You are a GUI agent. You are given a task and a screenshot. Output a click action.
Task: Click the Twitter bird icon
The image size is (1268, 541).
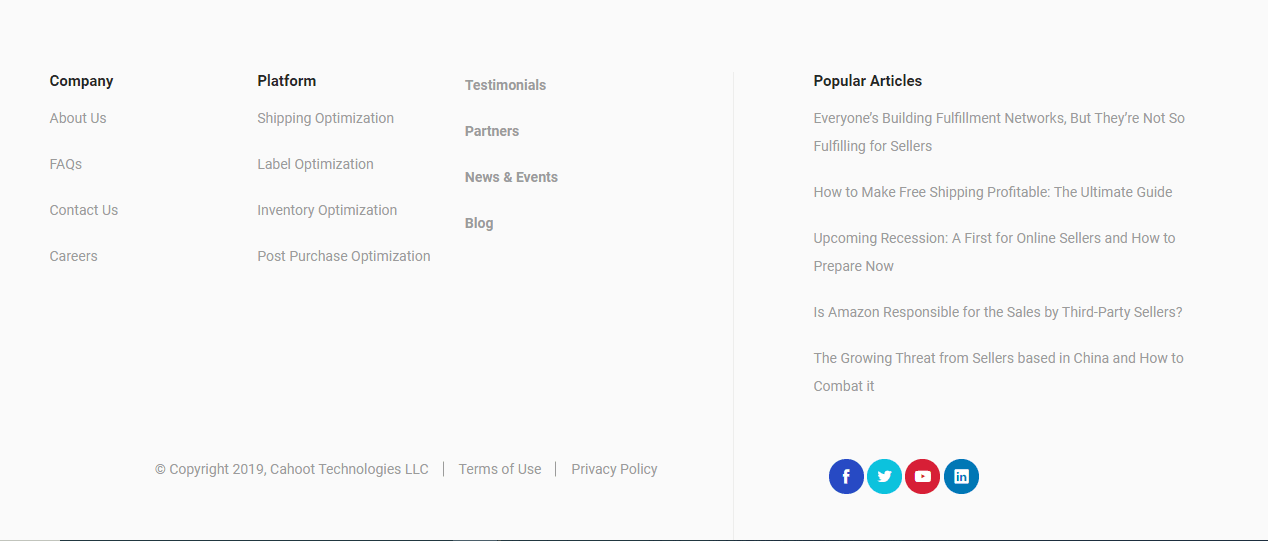click(x=884, y=476)
